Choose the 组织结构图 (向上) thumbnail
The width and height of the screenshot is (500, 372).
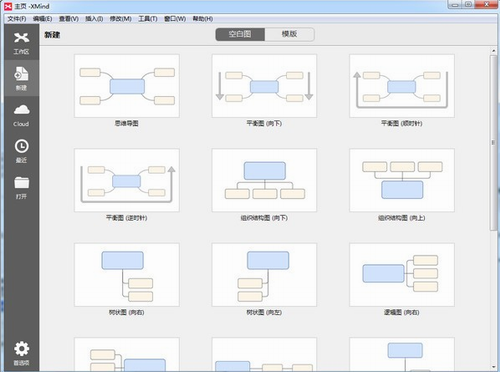(x=402, y=180)
